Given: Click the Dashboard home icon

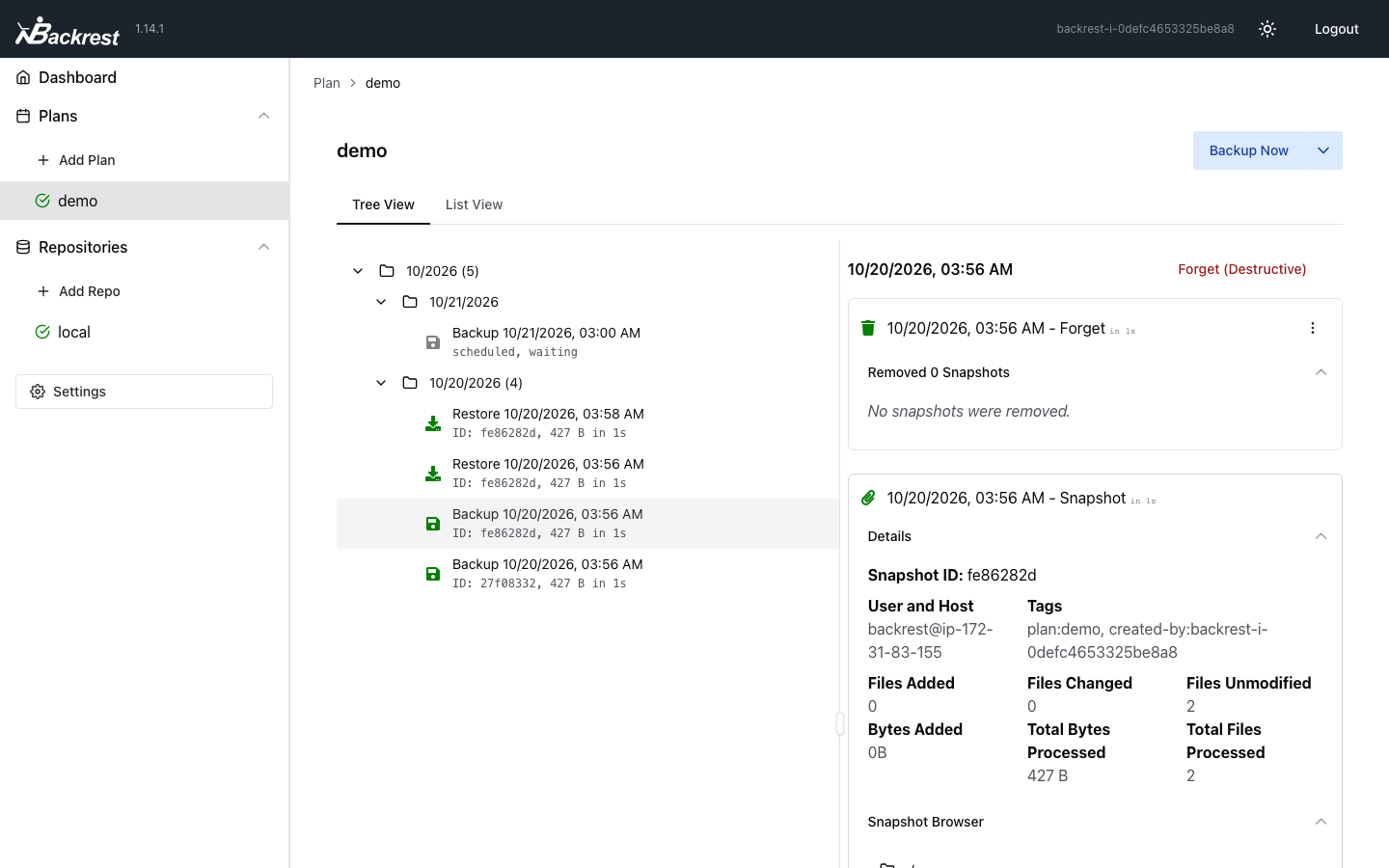Looking at the screenshot, I should coord(23,77).
